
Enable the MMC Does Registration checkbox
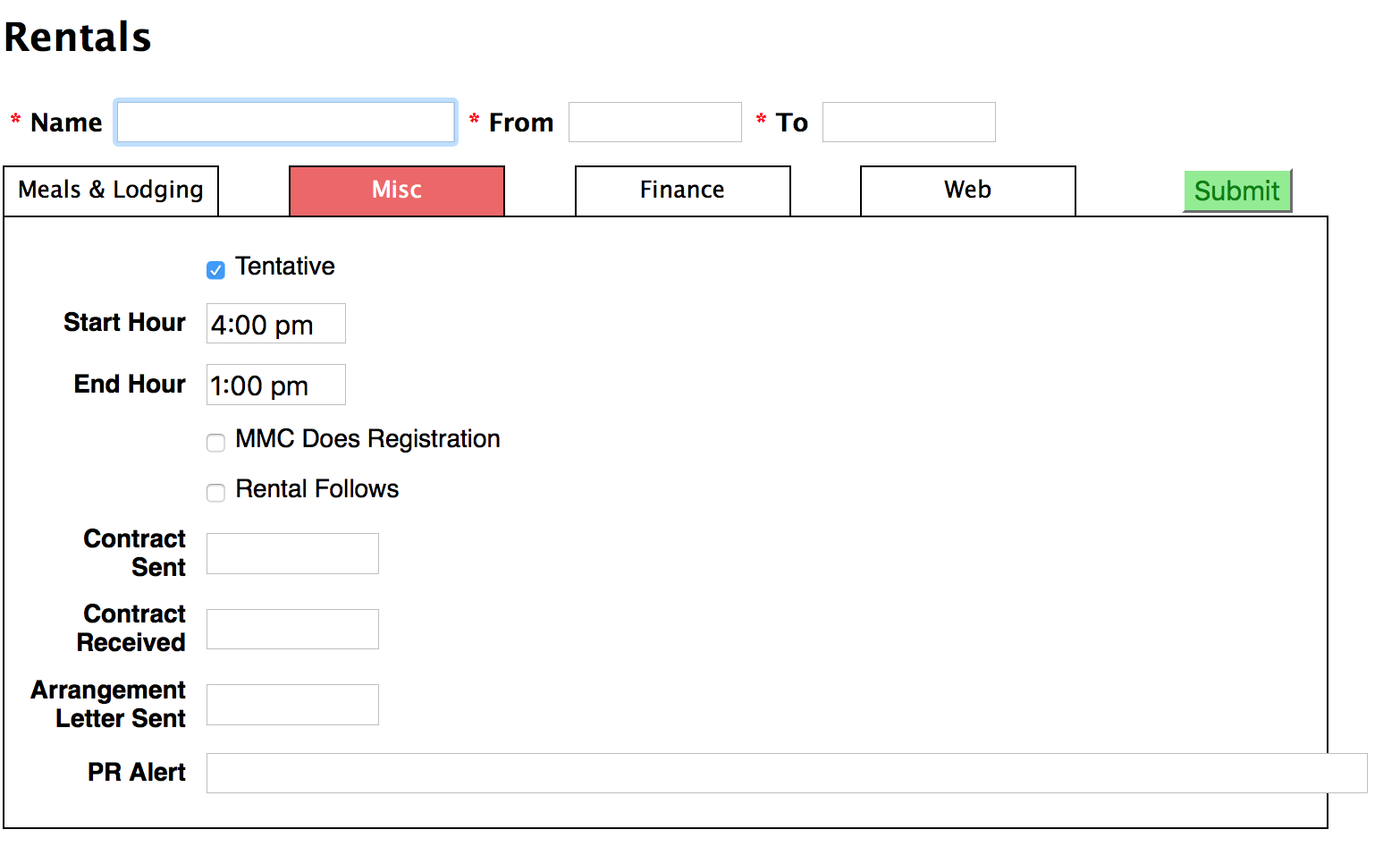point(215,443)
